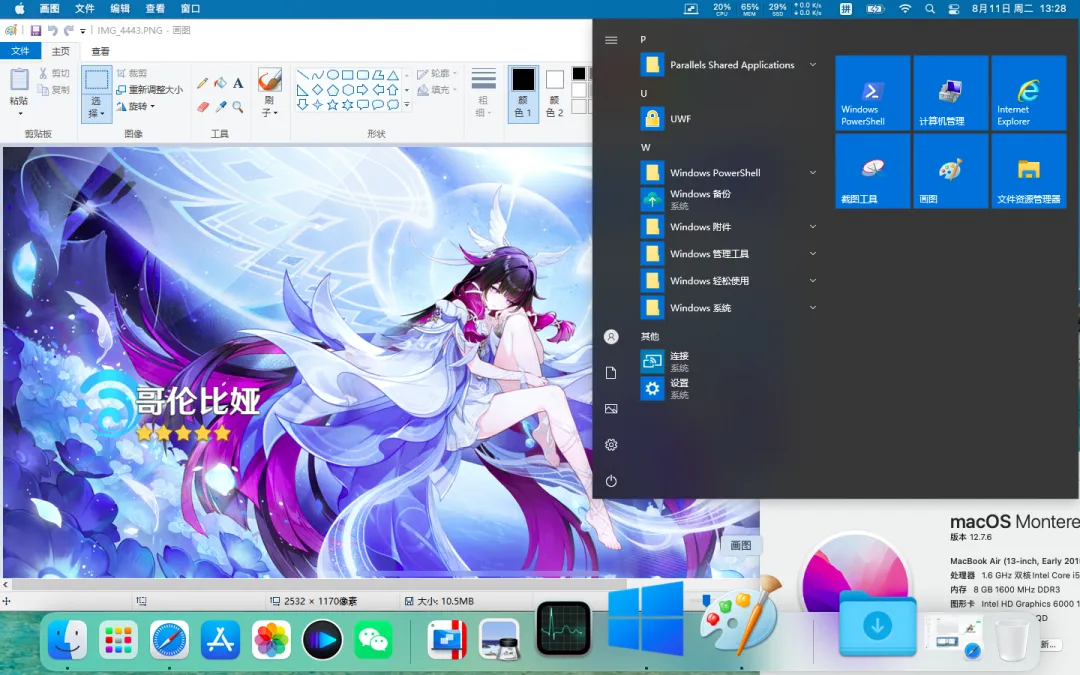
Task: Select the Color picker eyedropper tool
Action: tap(220, 107)
